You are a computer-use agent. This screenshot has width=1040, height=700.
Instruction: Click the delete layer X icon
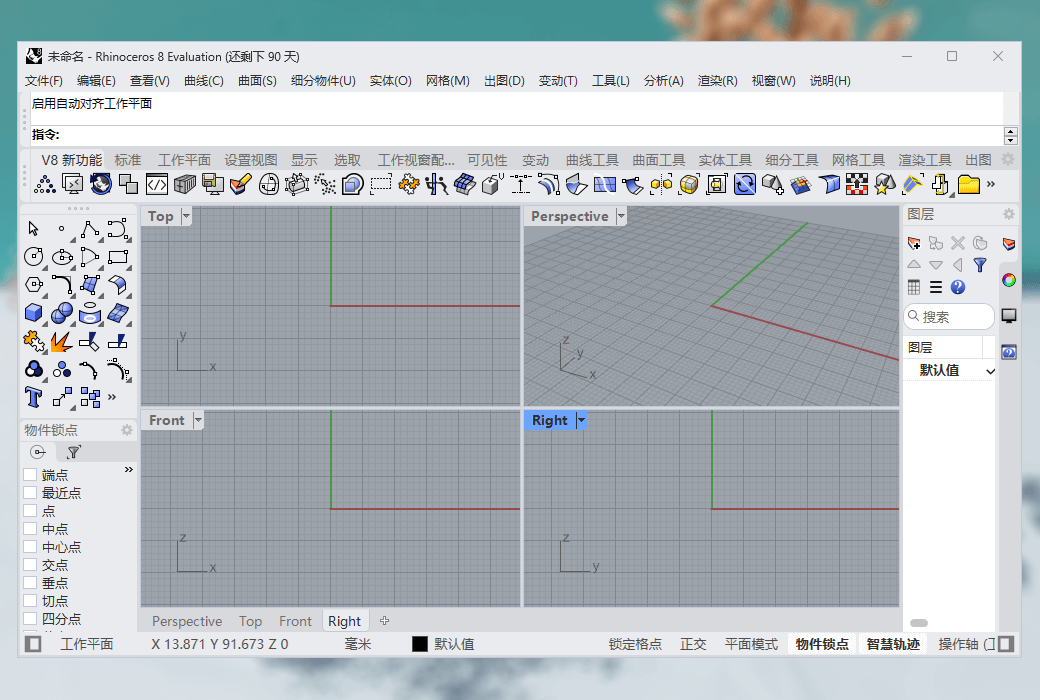click(957, 243)
